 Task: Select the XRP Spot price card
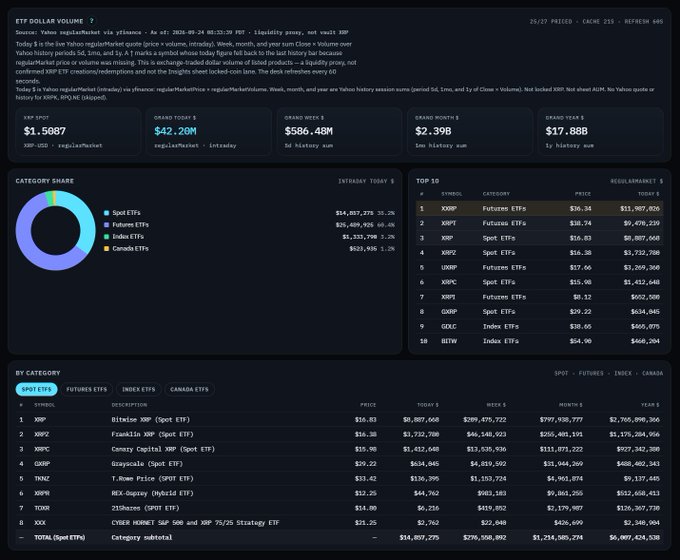pyautogui.click(x=79, y=131)
